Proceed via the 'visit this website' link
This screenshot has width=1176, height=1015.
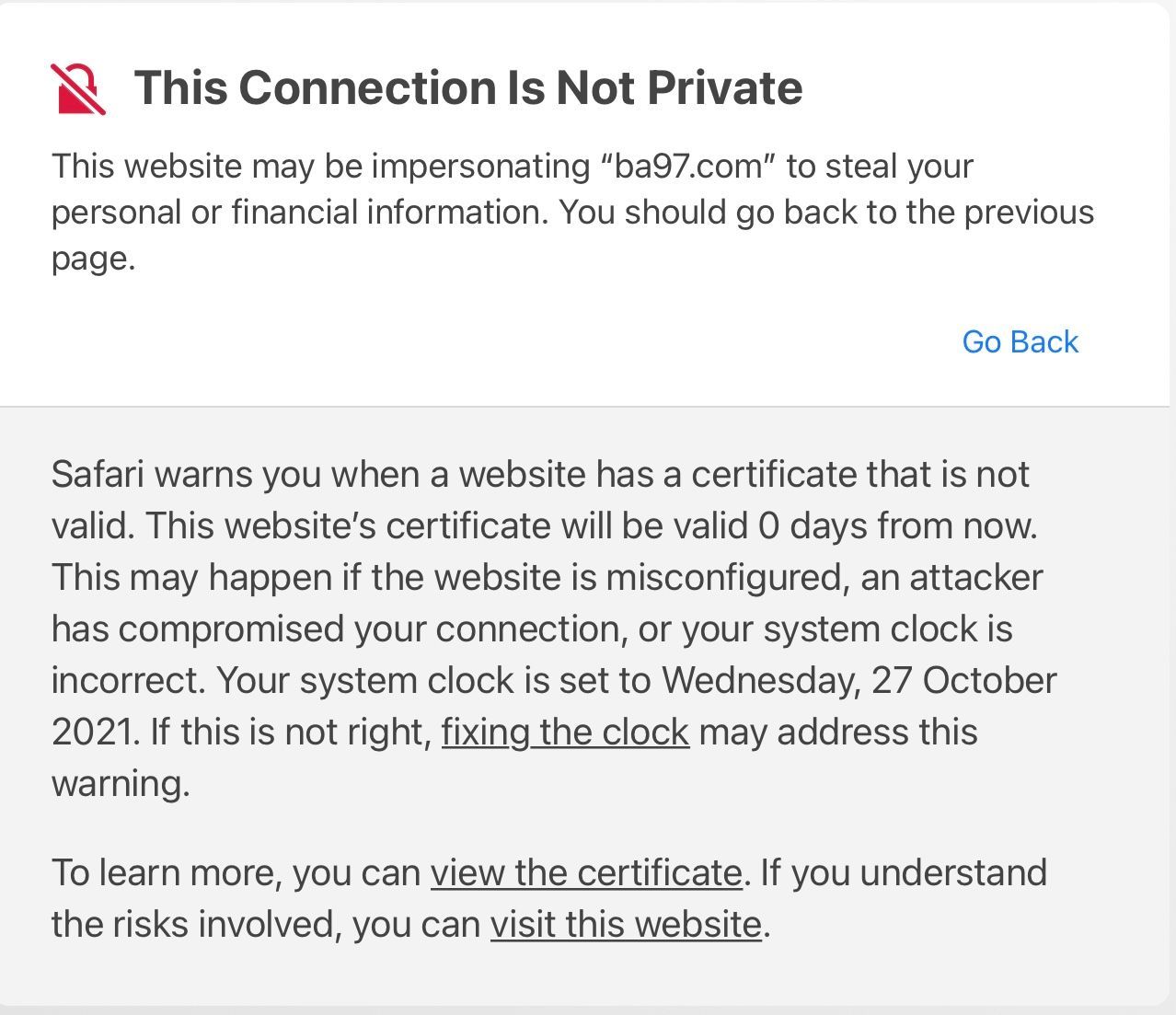click(626, 923)
